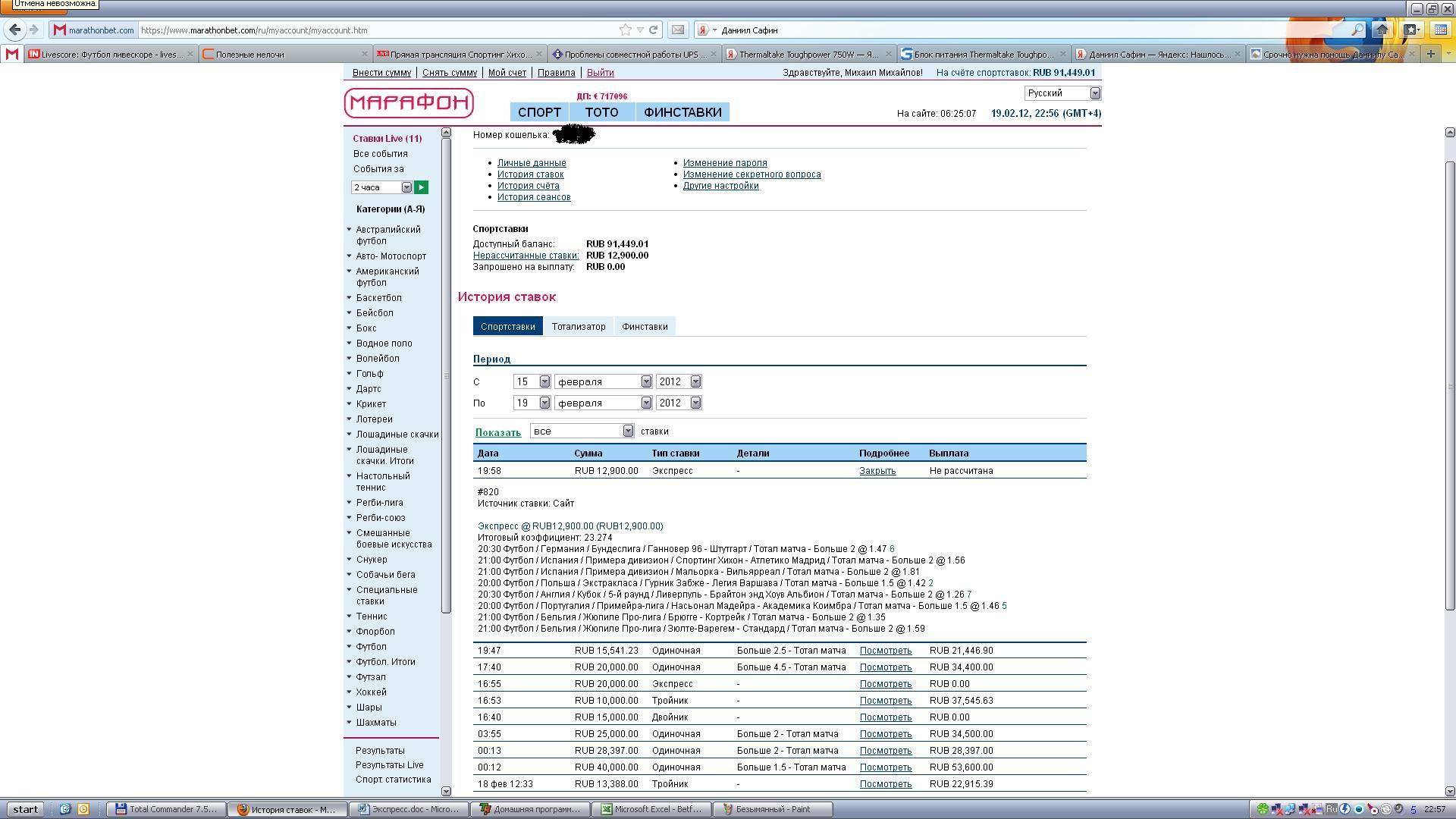The image size is (1456, 819).
Task: Open the Firefox home page icon
Action: click(x=1382, y=30)
